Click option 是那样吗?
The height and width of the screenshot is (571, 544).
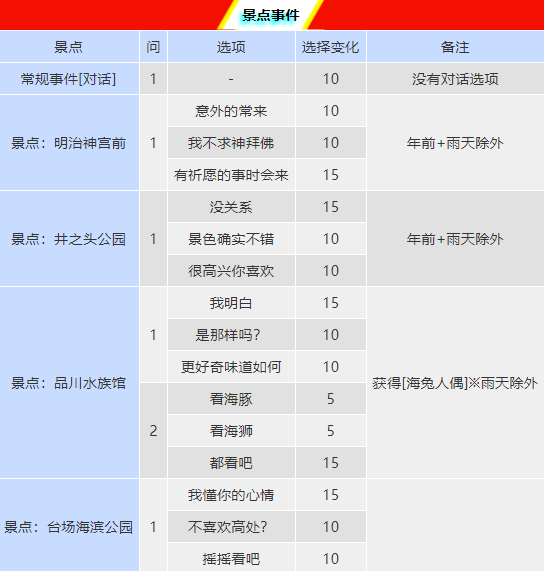click(x=231, y=335)
